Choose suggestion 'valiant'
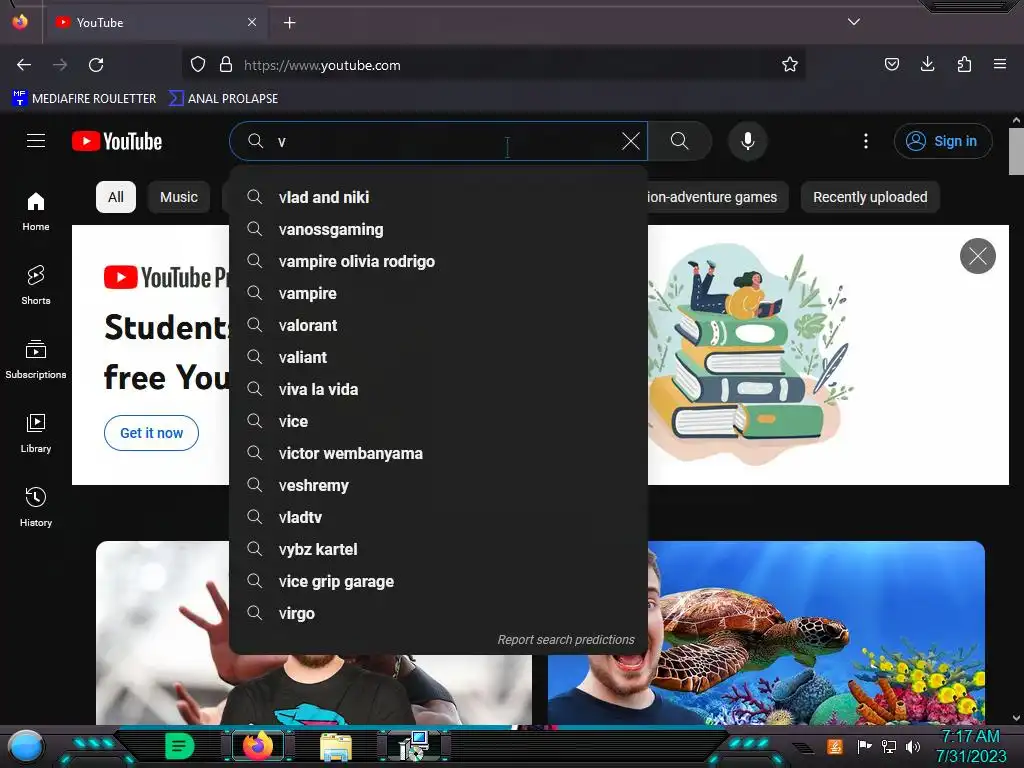Image resolution: width=1024 pixels, height=768 pixels. click(438, 357)
